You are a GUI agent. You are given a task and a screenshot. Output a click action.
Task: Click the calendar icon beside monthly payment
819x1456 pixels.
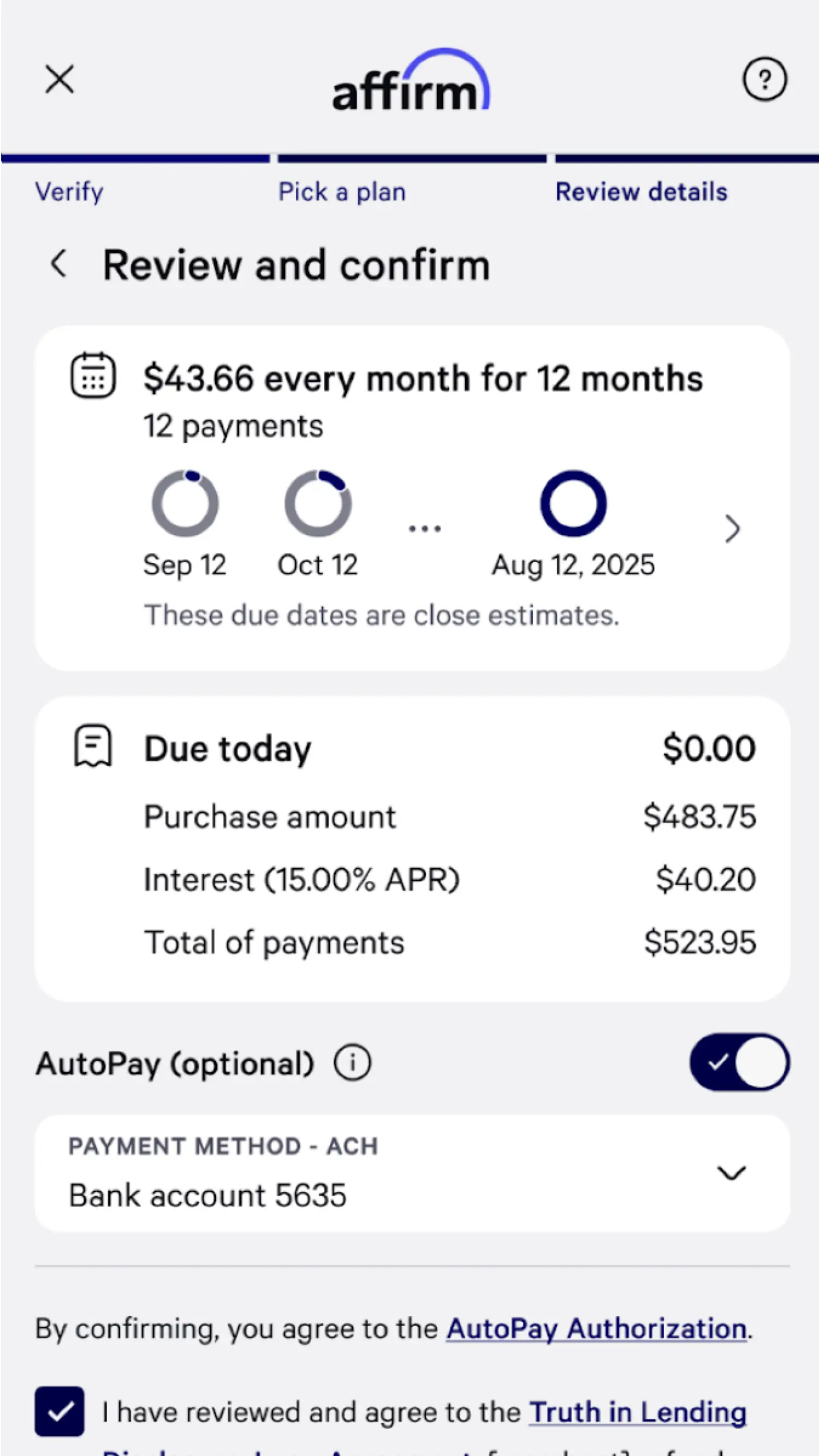(93, 376)
